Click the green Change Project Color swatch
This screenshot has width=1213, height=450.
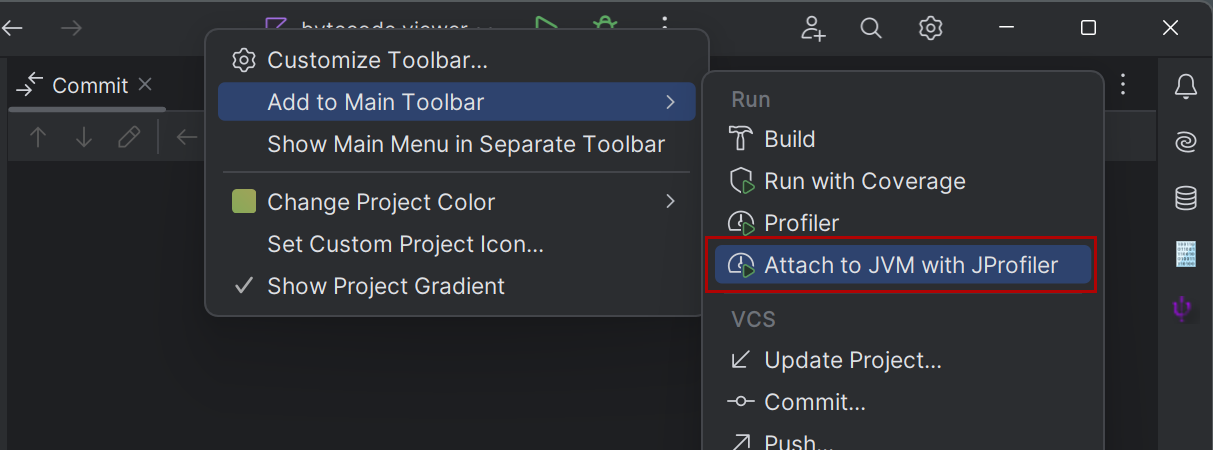[x=244, y=202]
